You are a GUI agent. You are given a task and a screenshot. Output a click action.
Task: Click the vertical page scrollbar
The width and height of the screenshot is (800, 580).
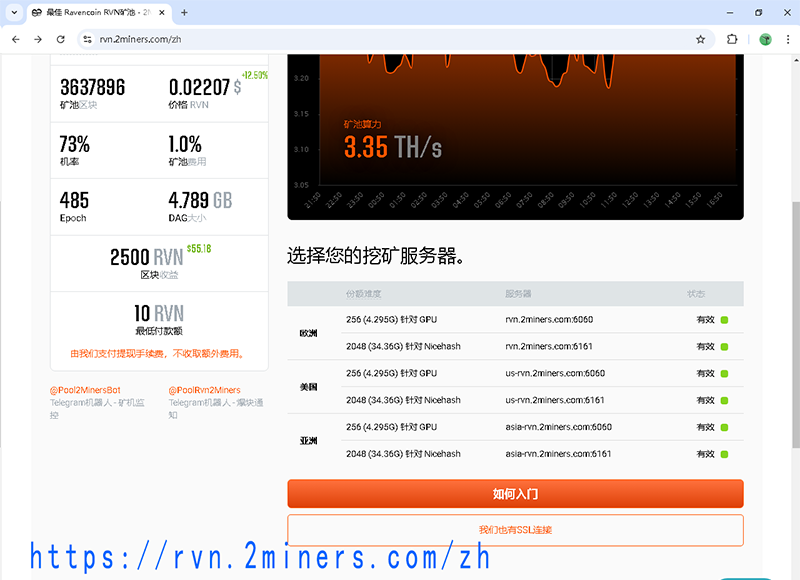[x=794, y=300]
